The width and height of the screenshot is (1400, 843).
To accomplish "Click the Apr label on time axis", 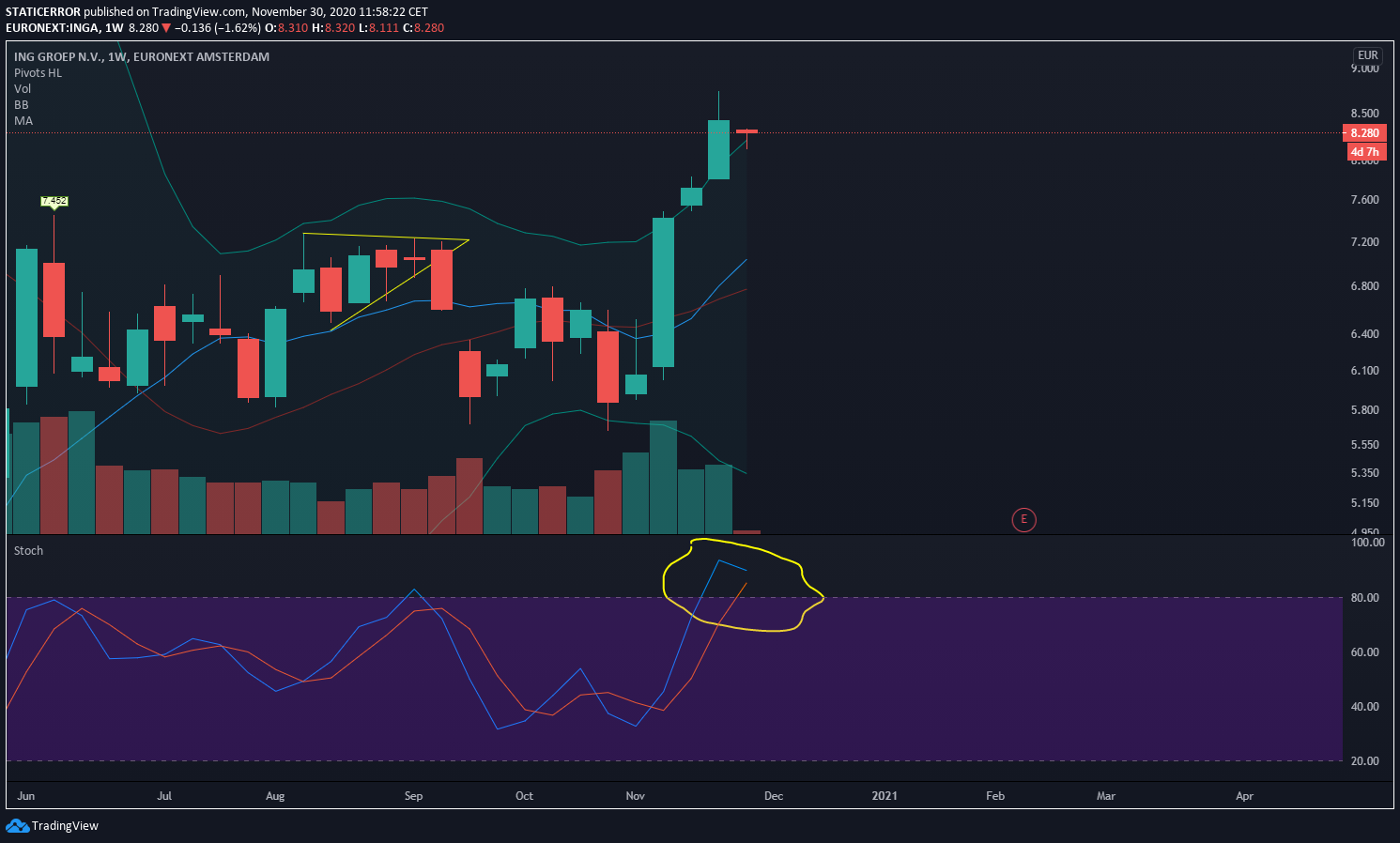I will tap(1244, 796).
